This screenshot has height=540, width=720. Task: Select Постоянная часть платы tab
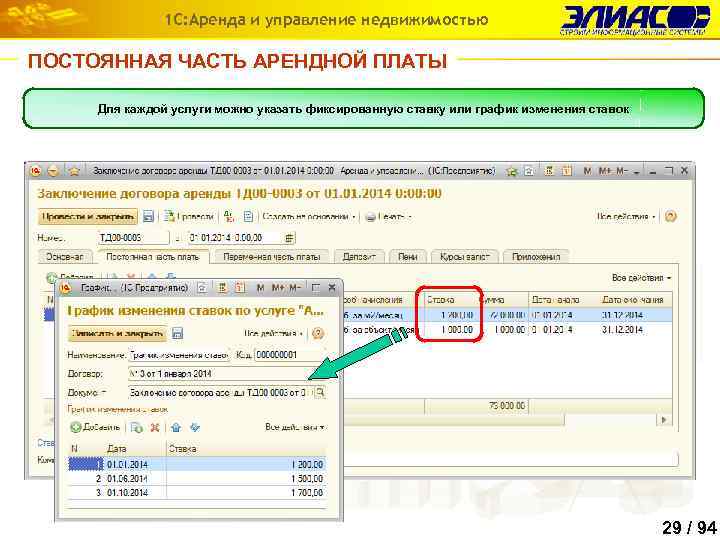click(153, 257)
